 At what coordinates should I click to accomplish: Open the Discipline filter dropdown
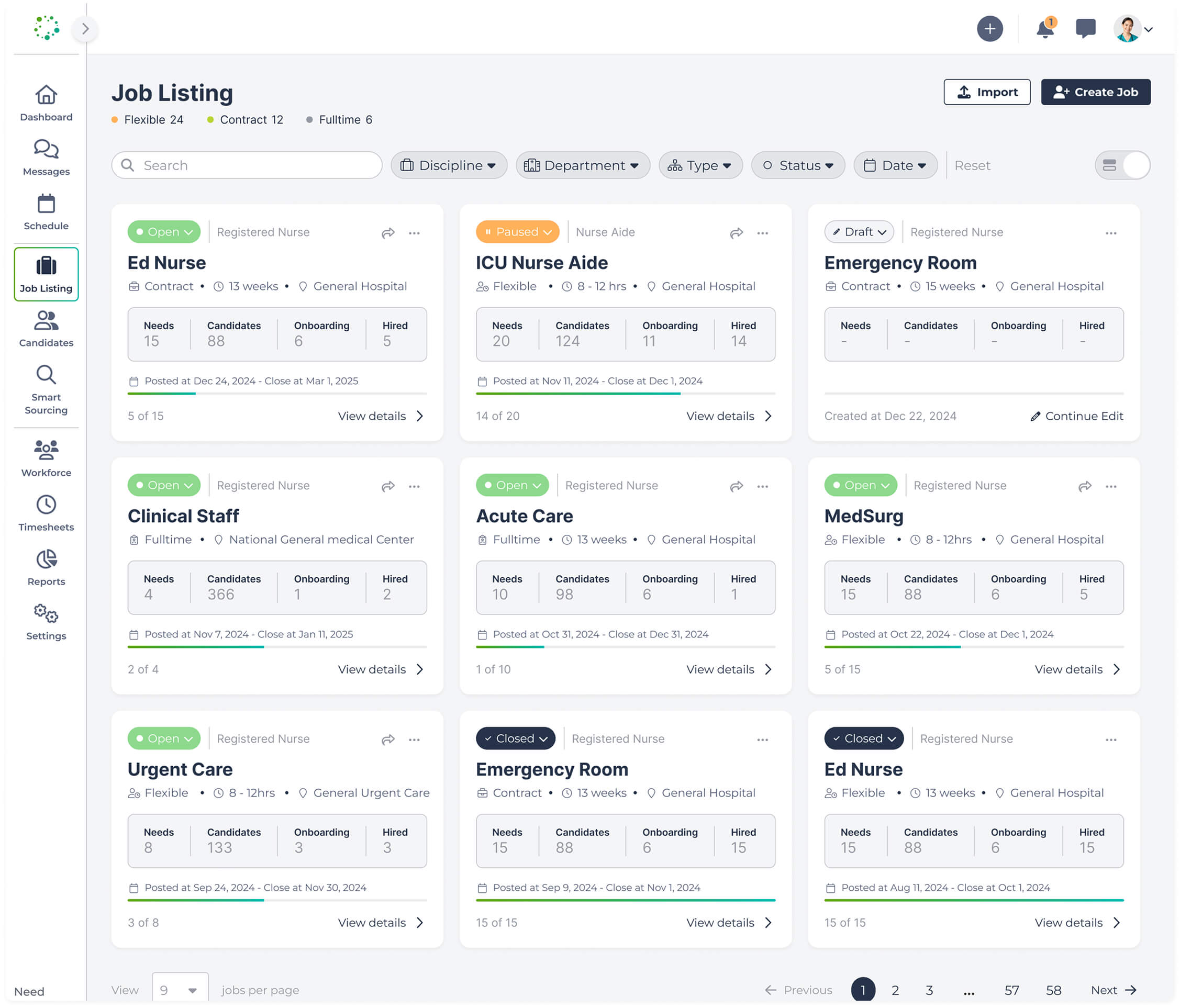click(448, 165)
